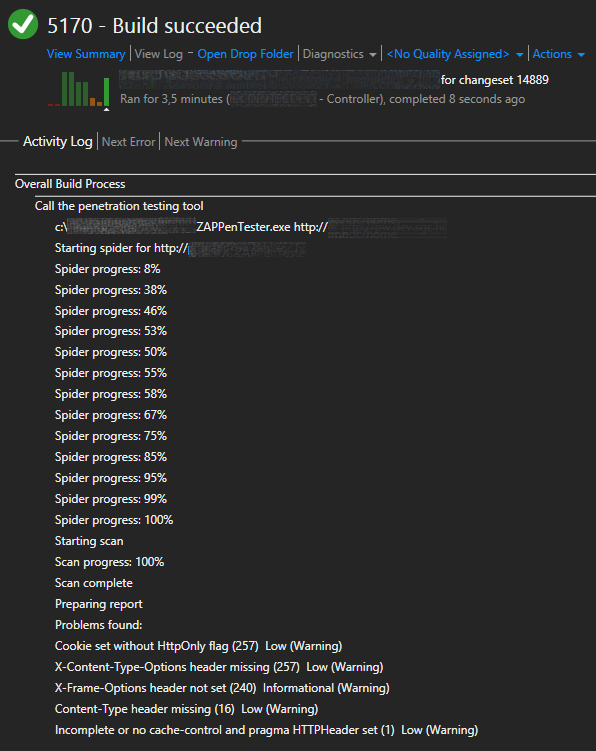Click the Overall Build Process entry

[x=70, y=184]
